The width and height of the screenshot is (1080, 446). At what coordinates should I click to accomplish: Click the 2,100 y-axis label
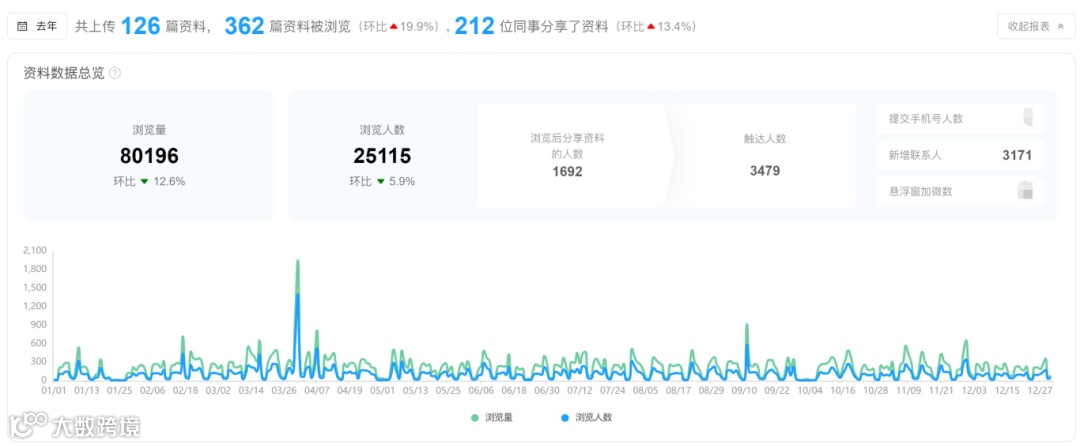click(x=34, y=250)
